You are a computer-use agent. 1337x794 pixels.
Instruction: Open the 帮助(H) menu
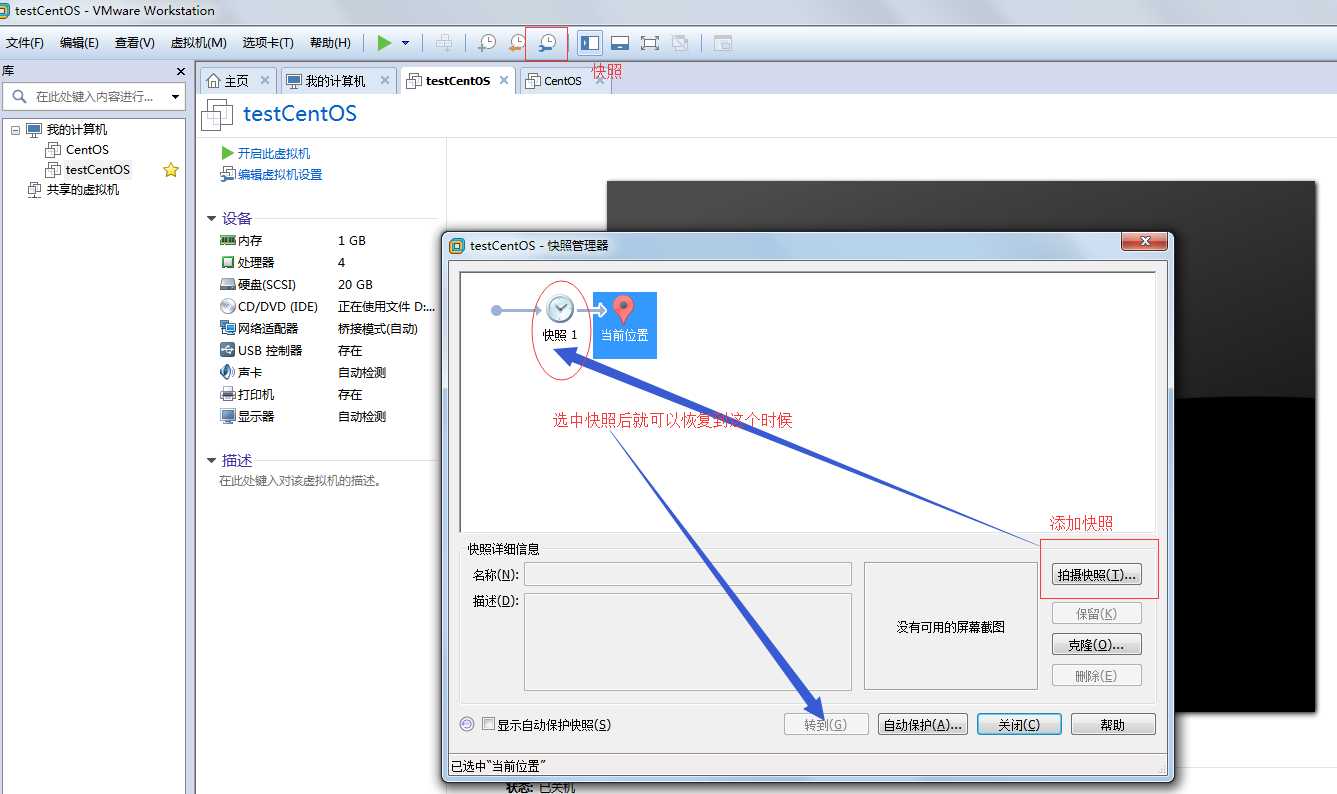(x=330, y=43)
